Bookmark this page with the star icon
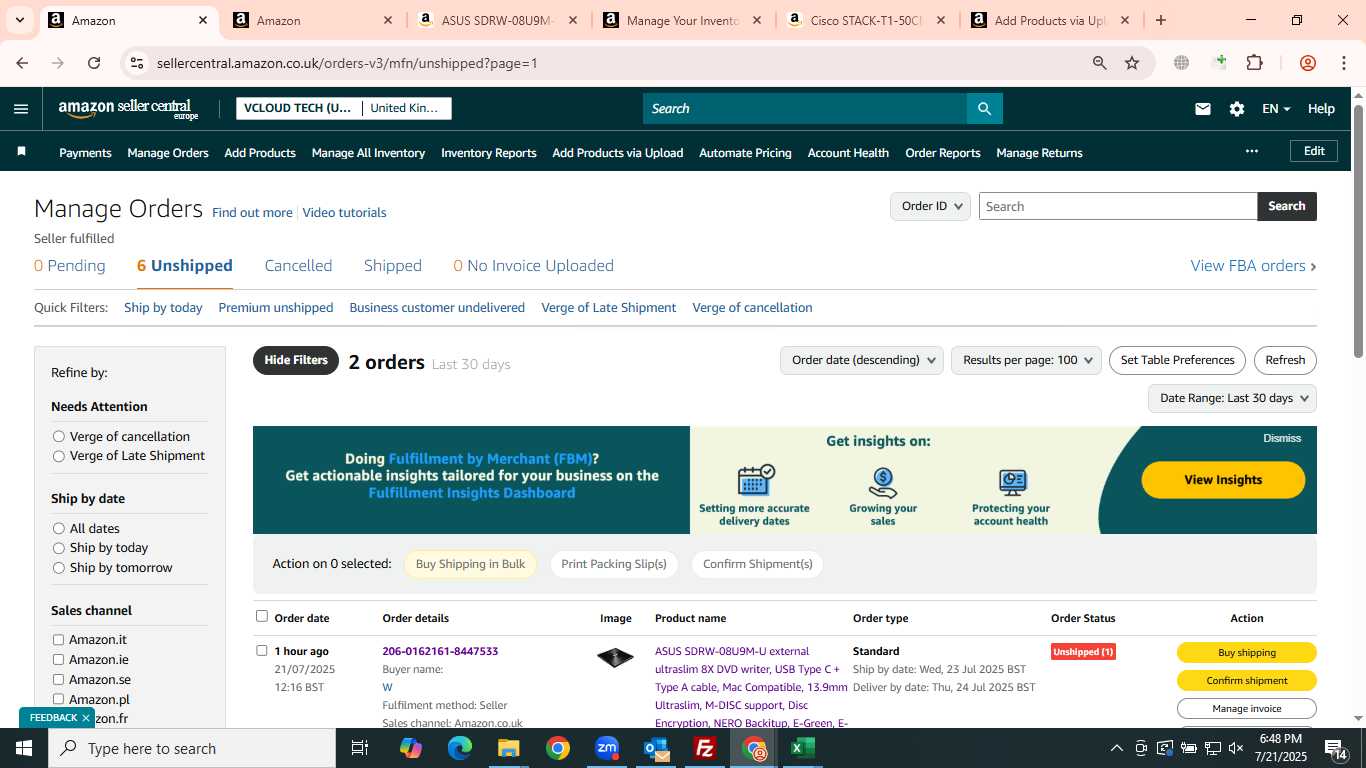This screenshot has height=768, width=1366. coord(1132,63)
